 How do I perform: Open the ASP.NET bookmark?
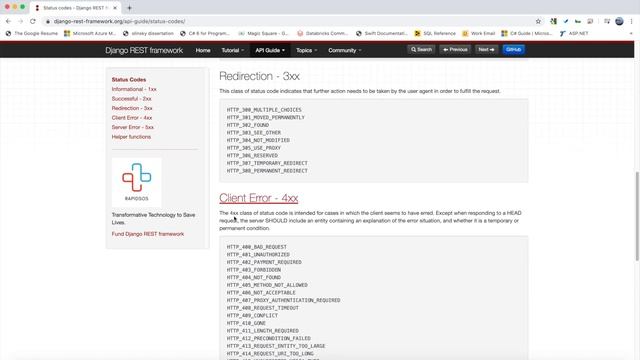(574, 33)
